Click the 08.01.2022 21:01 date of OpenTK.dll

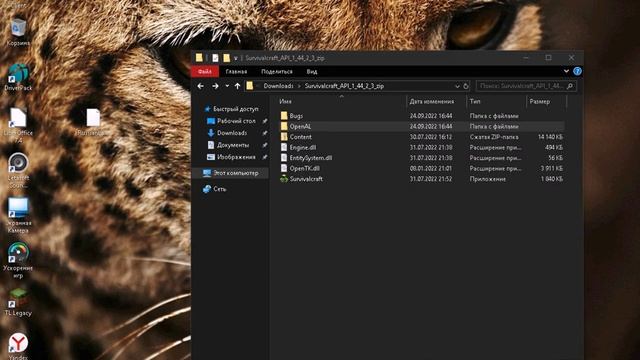point(431,169)
